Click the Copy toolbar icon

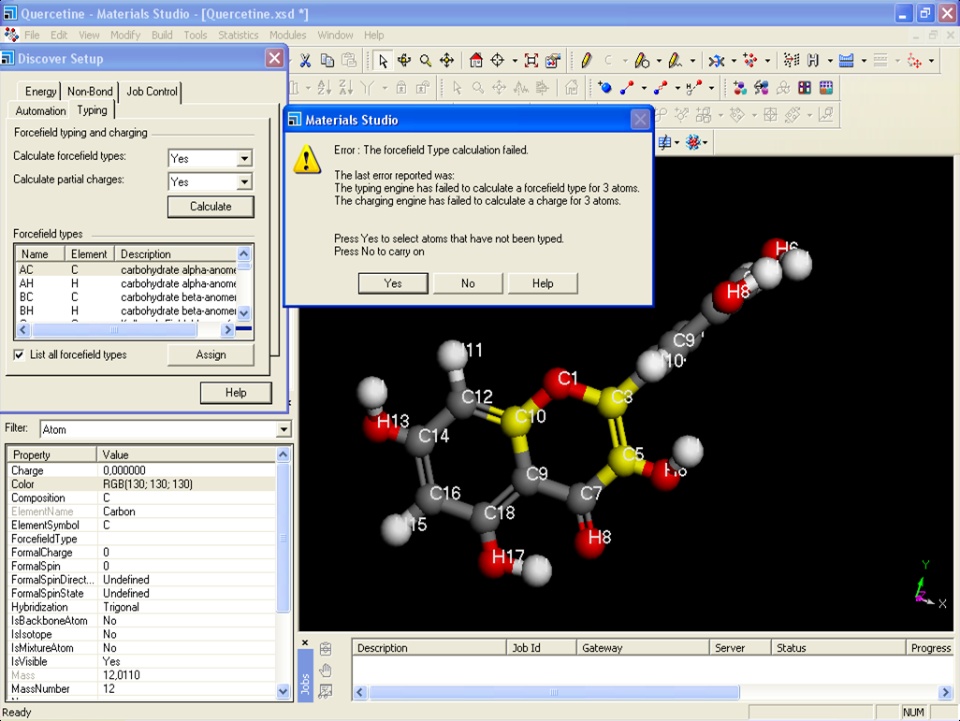pyautogui.click(x=327, y=60)
